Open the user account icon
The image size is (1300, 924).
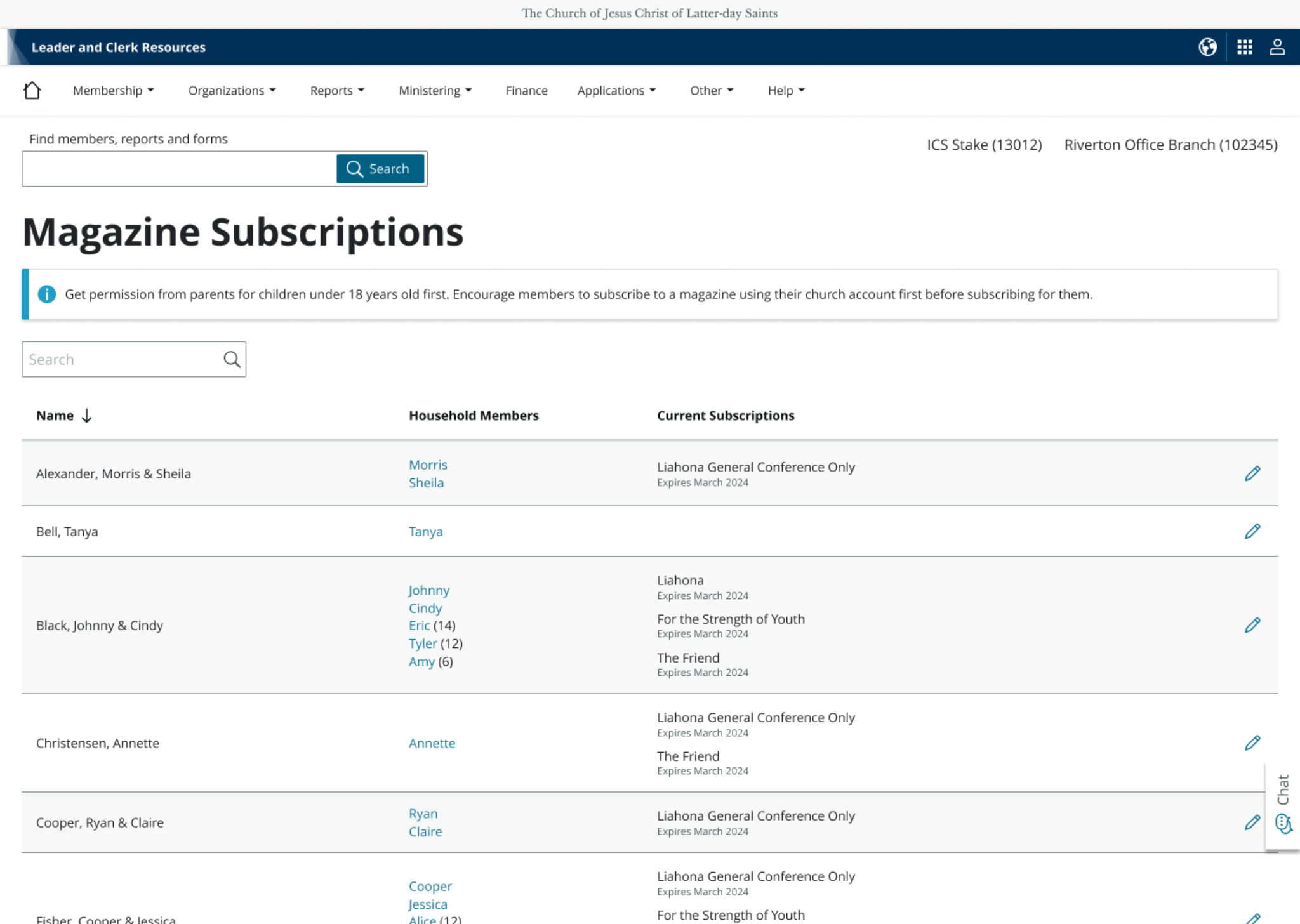pyautogui.click(x=1277, y=47)
